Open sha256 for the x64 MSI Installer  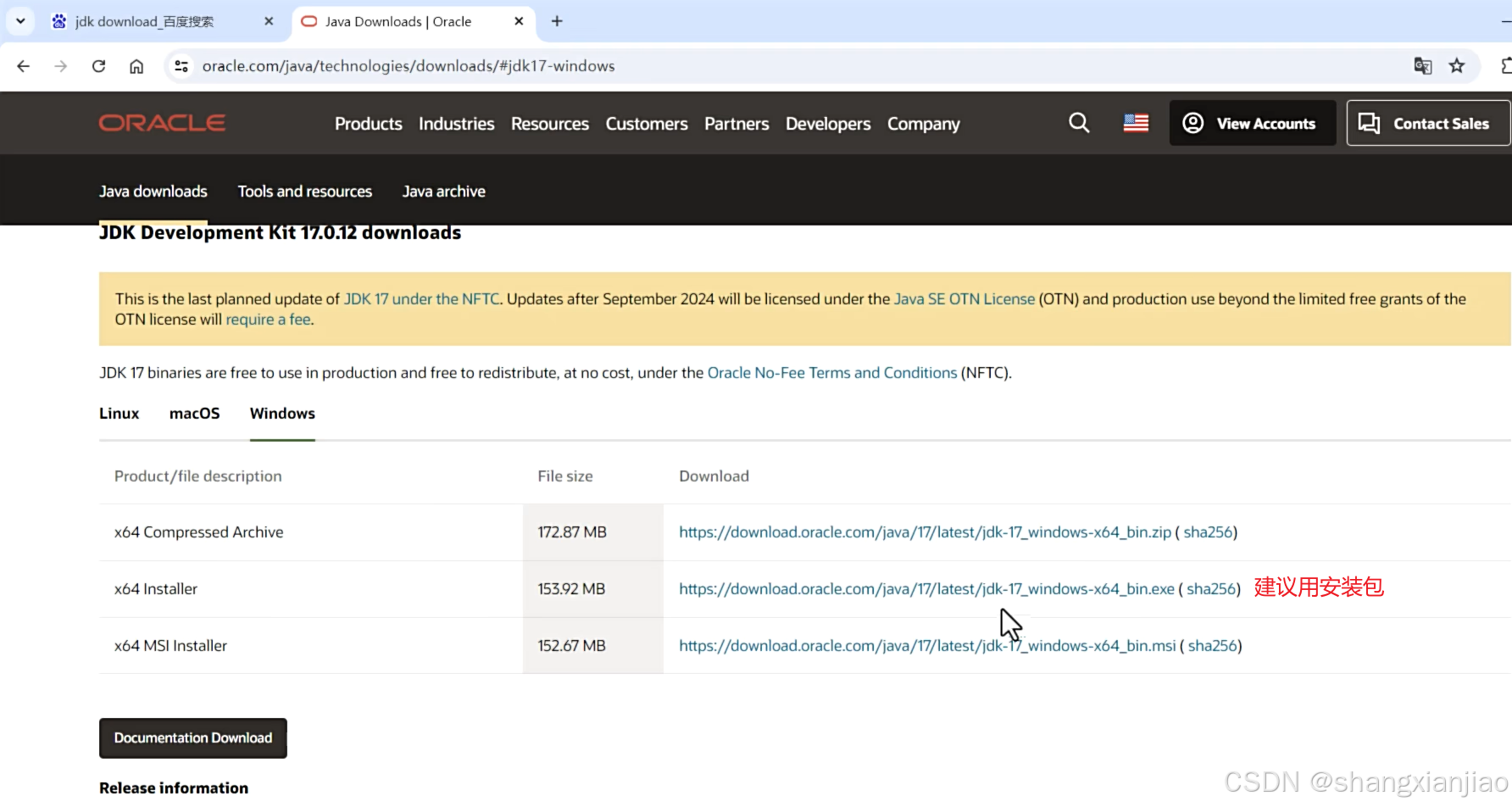coord(1213,646)
